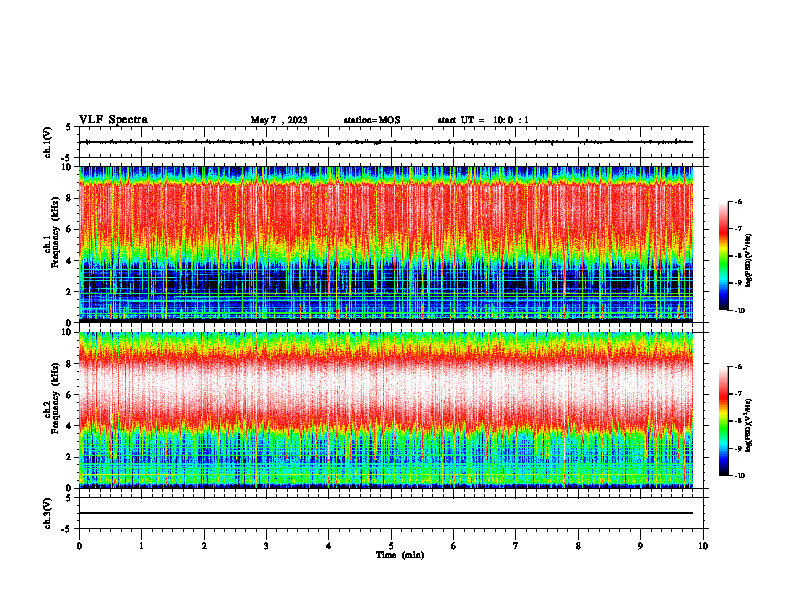792x612 pixels.
Task: Click the "Time (min)" axis label
Action: pyautogui.click(x=400, y=555)
